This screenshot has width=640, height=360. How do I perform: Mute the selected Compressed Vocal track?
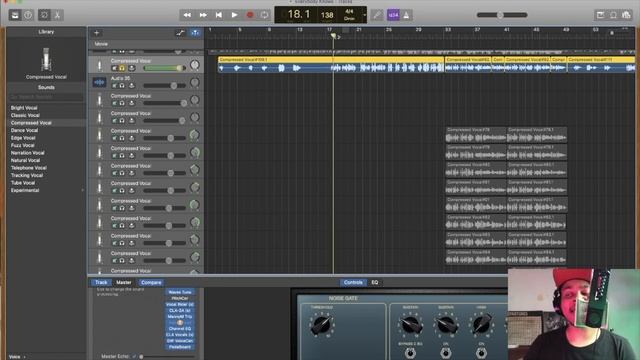click(115, 68)
